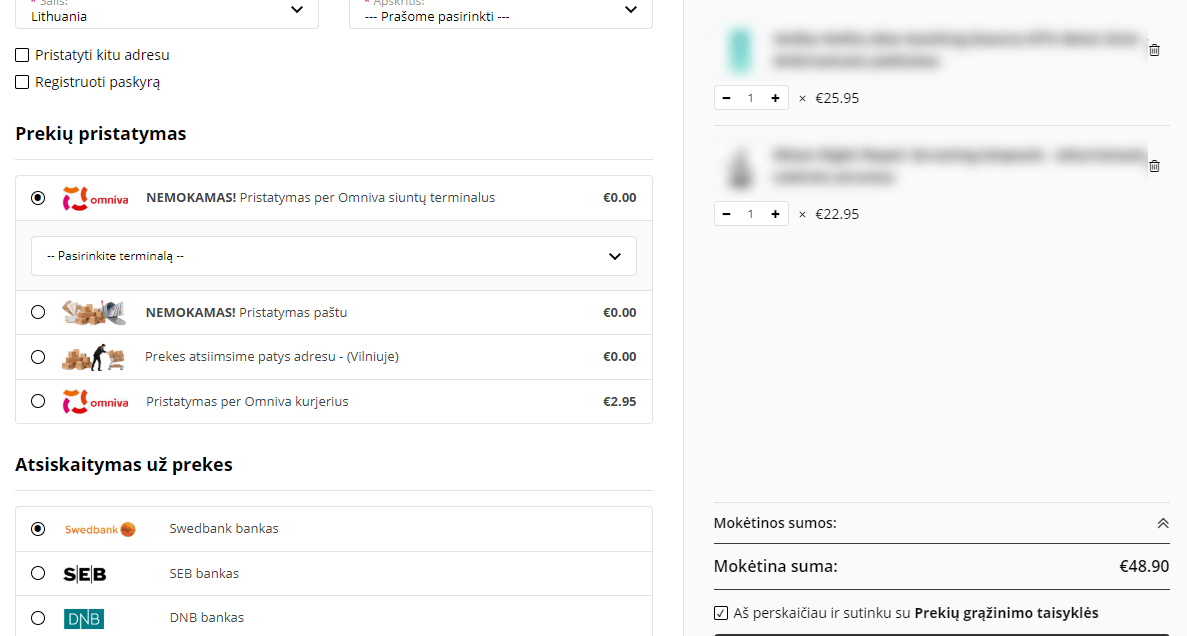Collapse the Mokėtinos sumos section
1187x636 pixels.
click(1163, 523)
